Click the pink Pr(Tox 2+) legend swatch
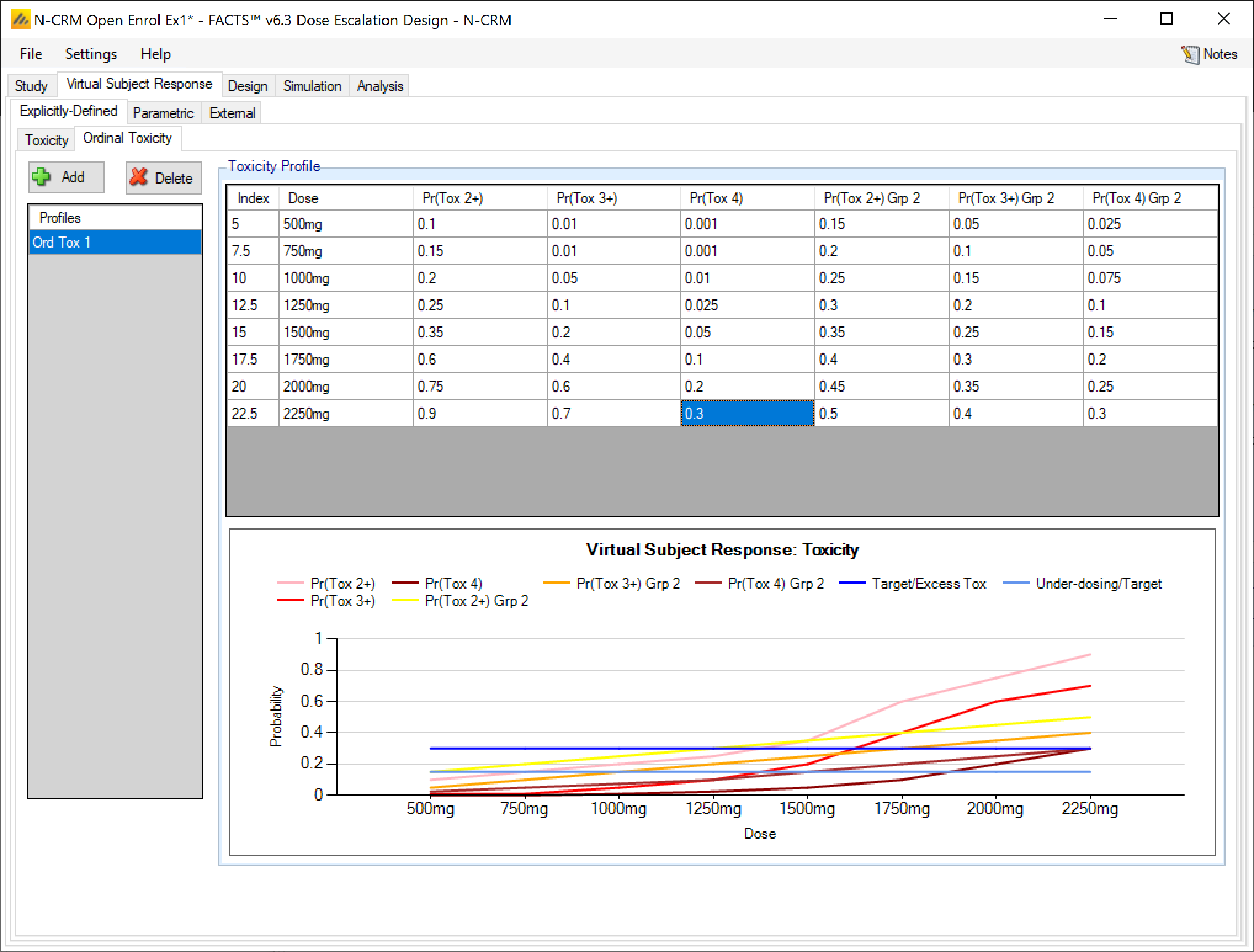The image size is (1254, 952). 290,583
